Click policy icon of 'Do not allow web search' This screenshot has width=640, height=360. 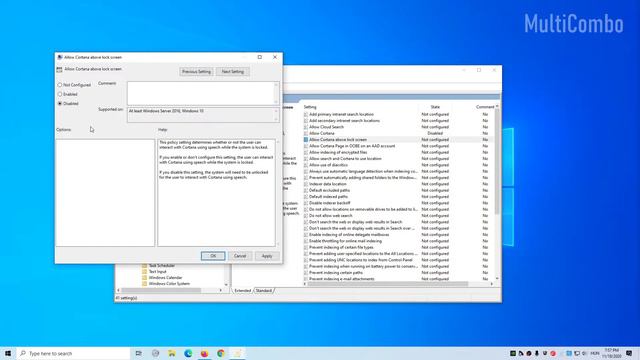point(306,216)
